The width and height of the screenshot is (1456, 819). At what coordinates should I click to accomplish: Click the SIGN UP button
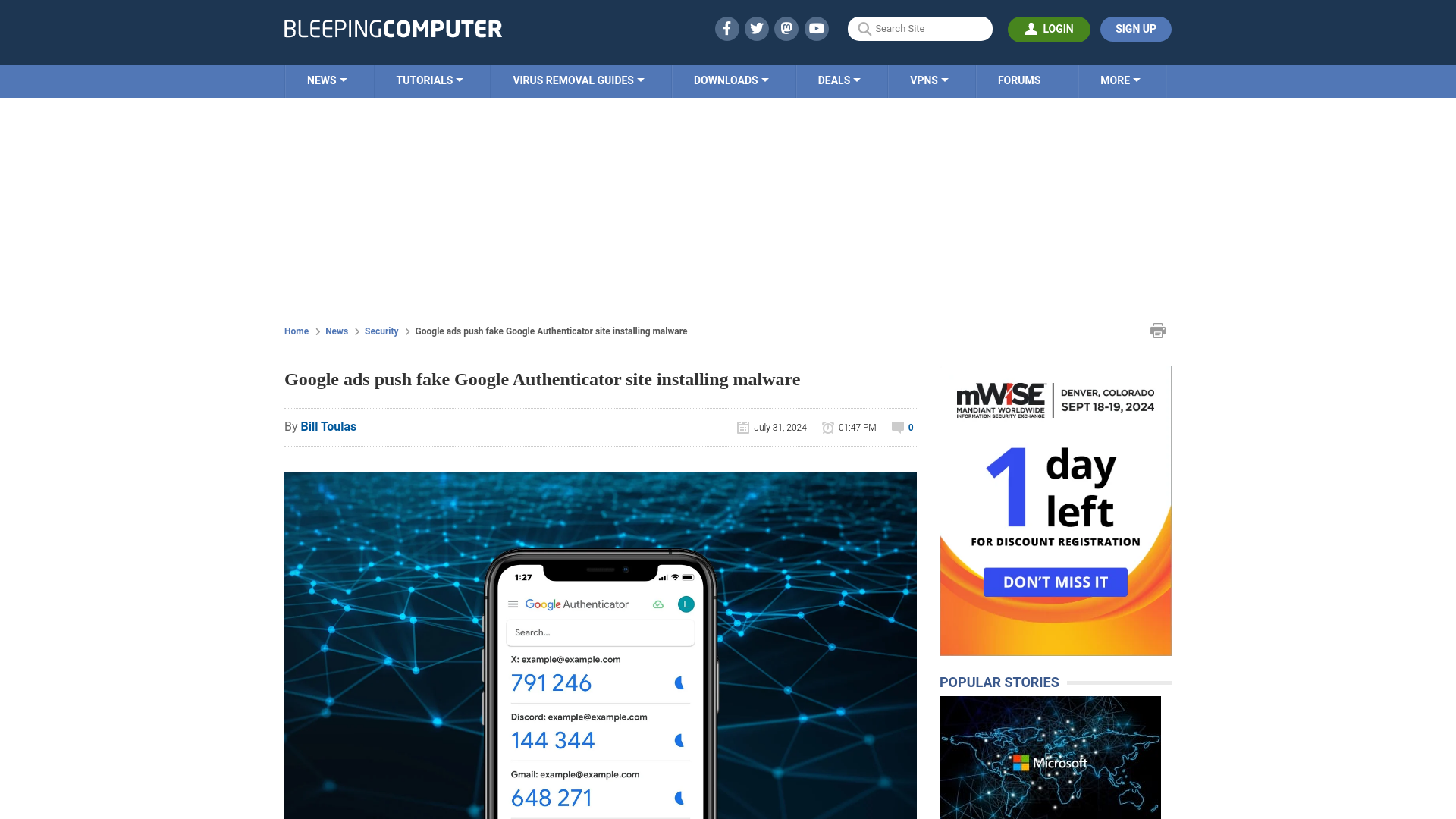1135,28
